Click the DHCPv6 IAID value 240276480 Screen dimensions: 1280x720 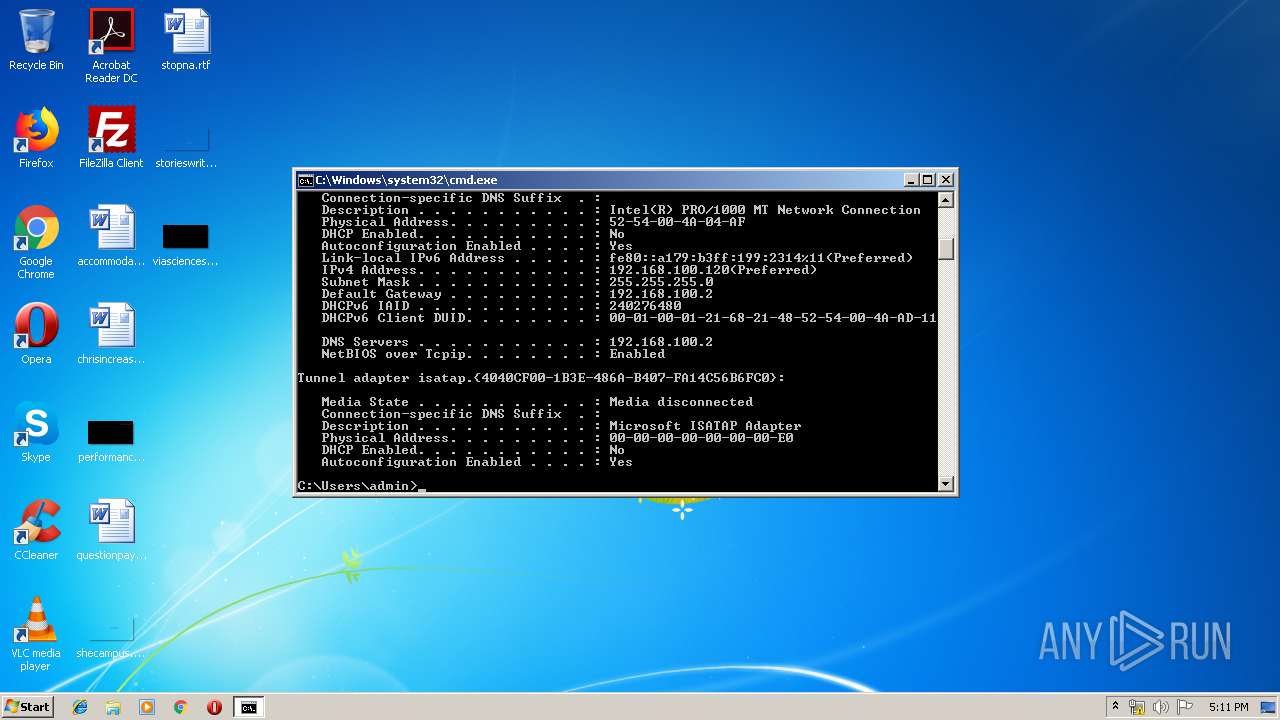tap(645, 306)
